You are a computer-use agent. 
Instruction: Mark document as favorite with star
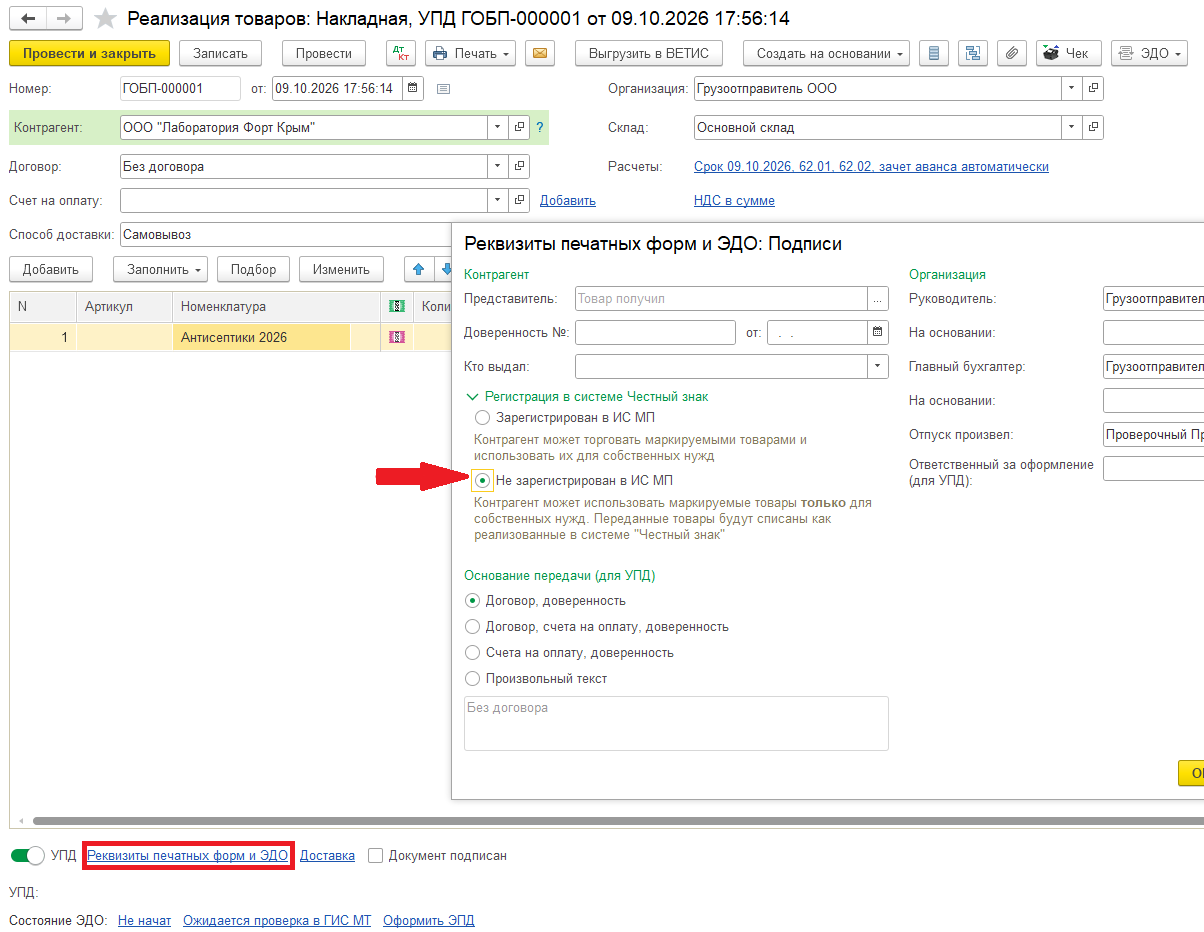pyautogui.click(x=105, y=19)
